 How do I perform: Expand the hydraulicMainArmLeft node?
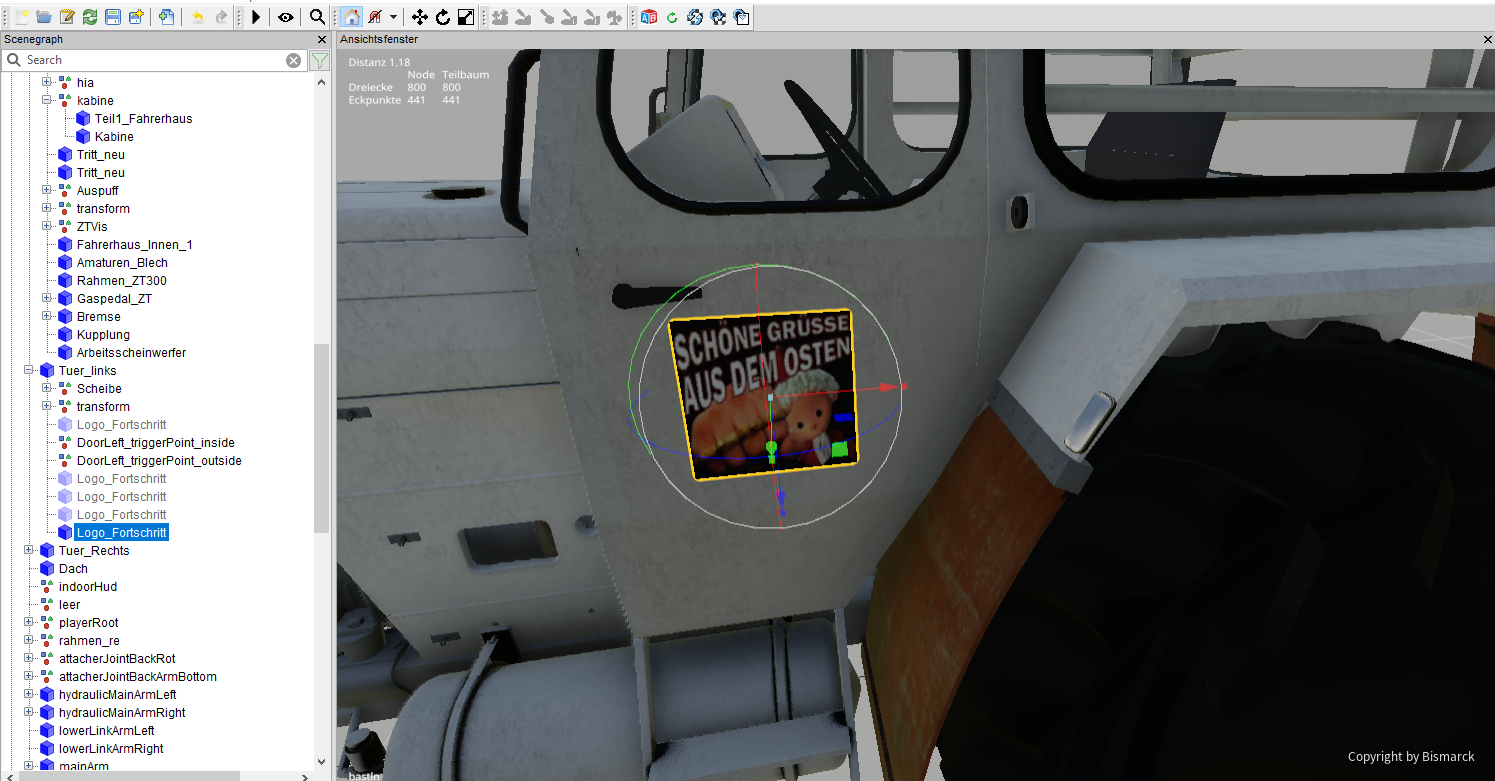coord(29,695)
